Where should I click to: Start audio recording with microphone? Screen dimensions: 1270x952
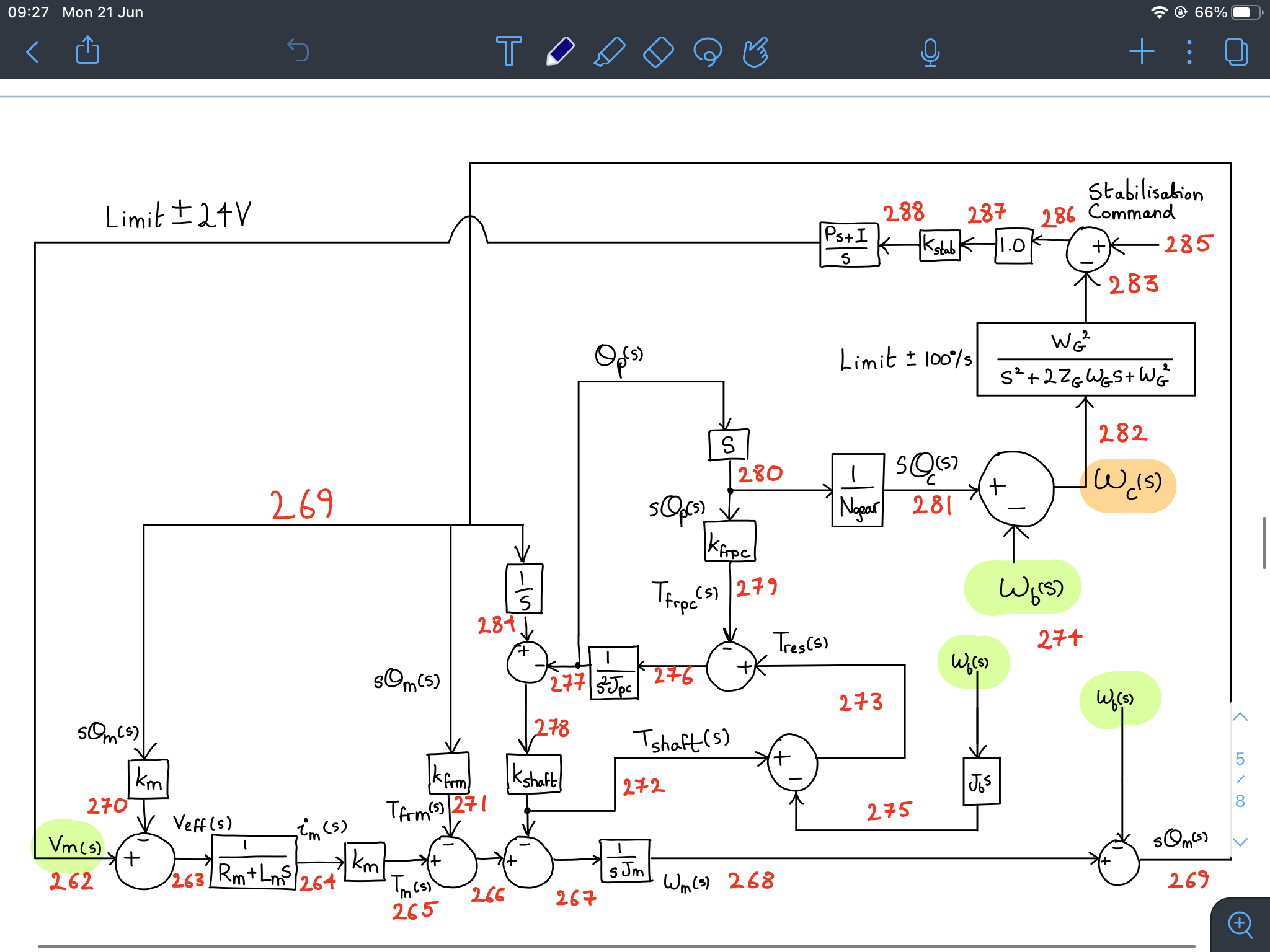click(930, 52)
